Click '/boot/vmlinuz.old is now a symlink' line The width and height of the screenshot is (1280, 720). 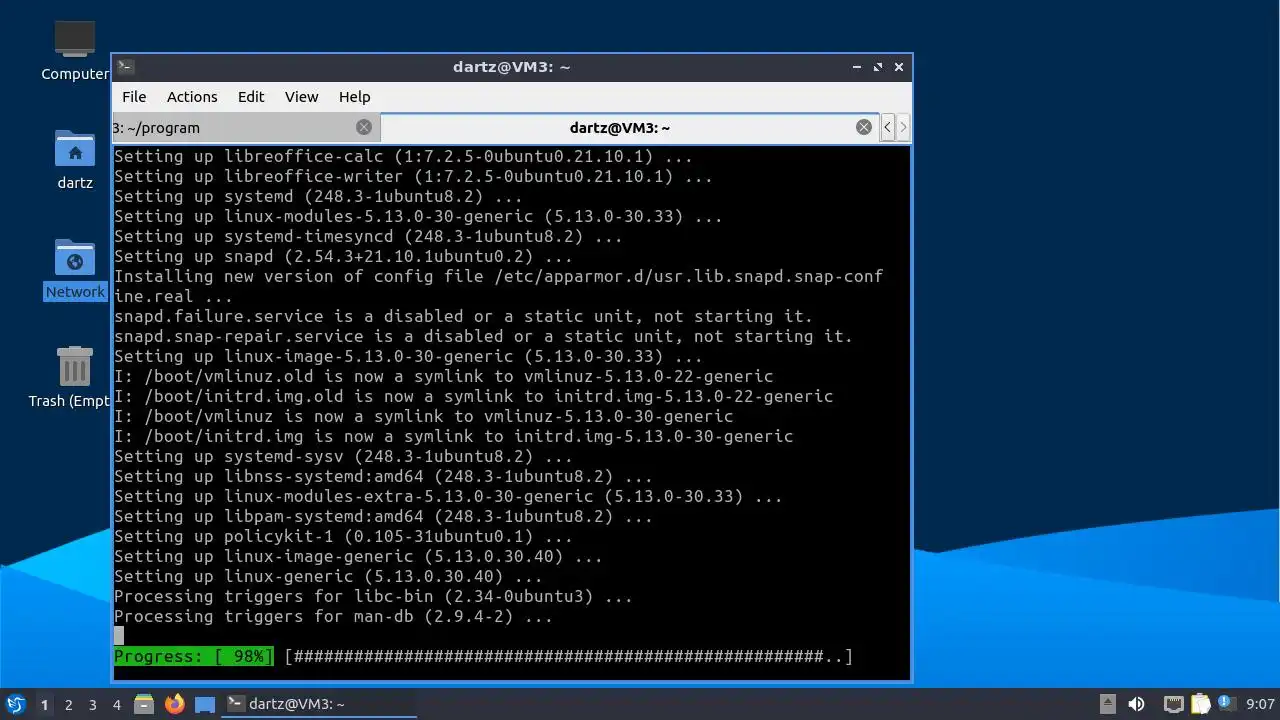(x=443, y=376)
